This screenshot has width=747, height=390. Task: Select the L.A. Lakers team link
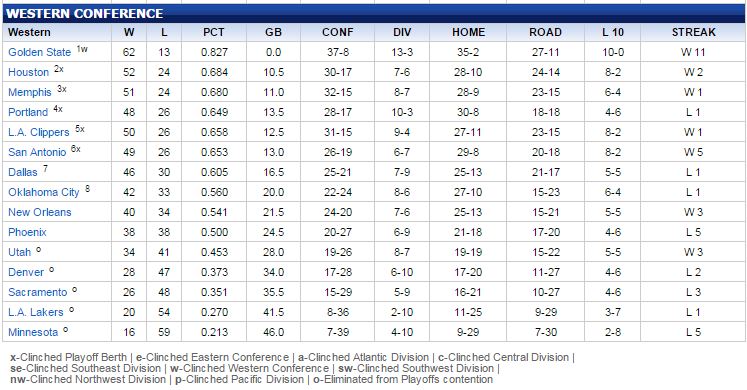(36, 312)
